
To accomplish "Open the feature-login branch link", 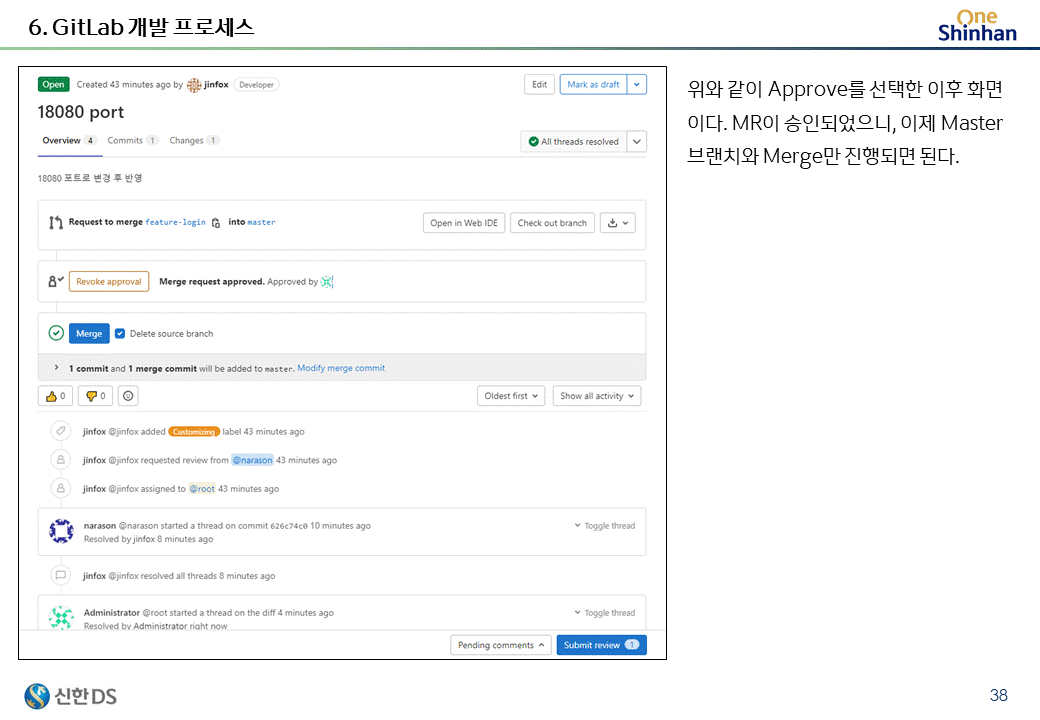I will 176,222.
